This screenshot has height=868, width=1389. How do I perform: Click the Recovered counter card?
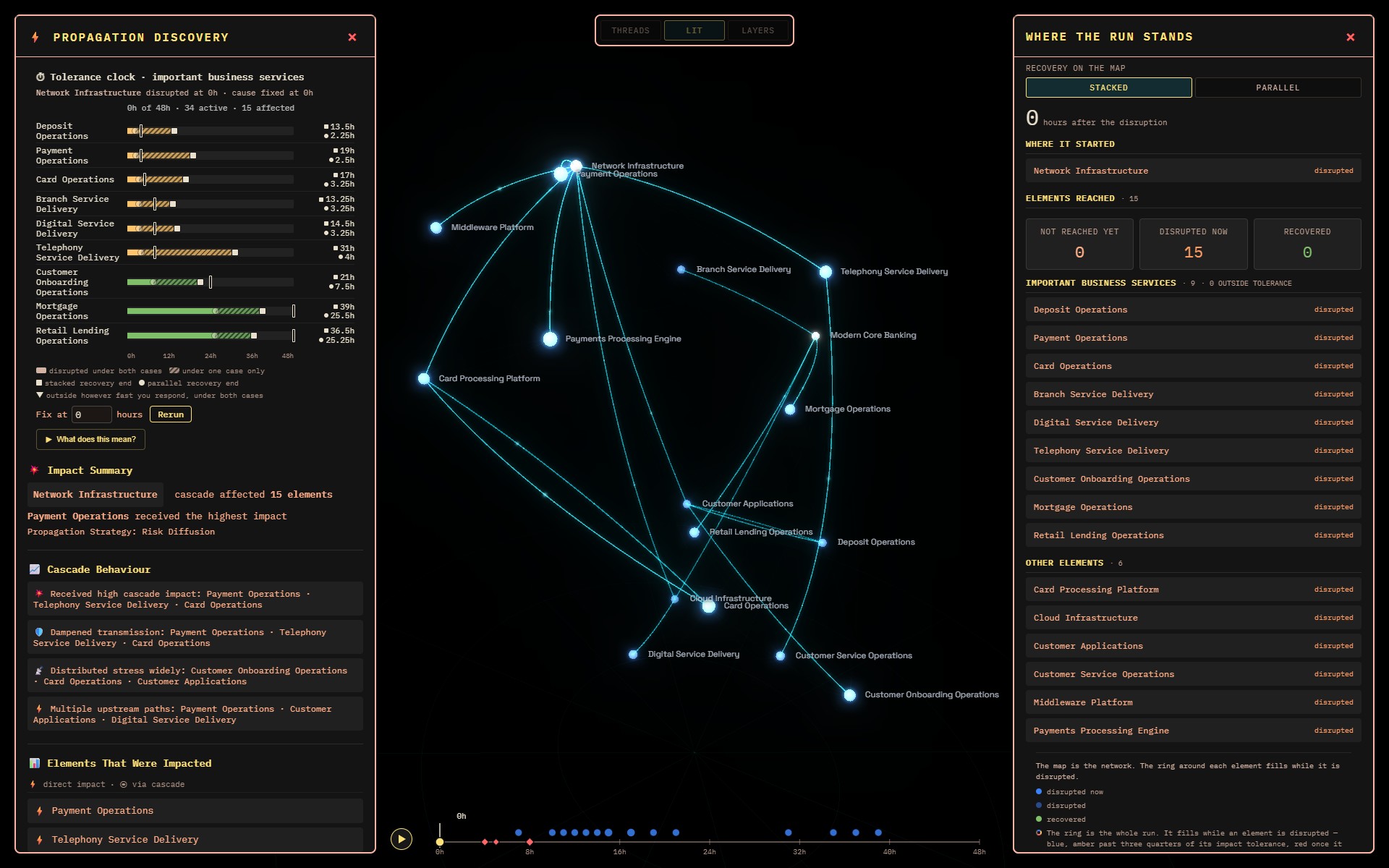[1307, 244]
